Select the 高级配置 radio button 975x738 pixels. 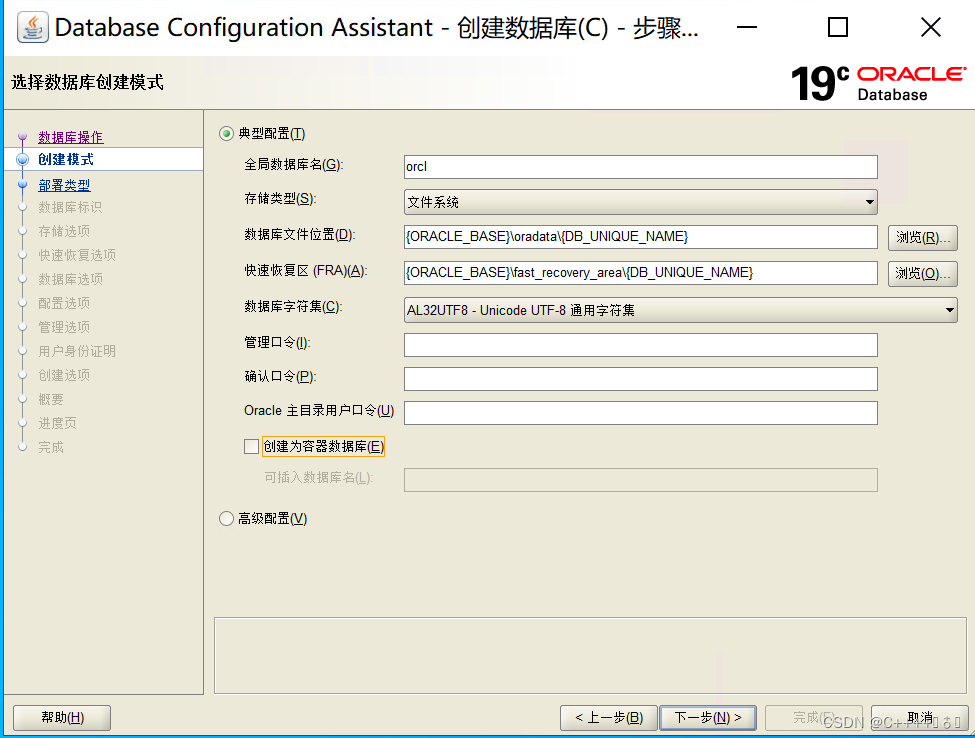coord(226,519)
